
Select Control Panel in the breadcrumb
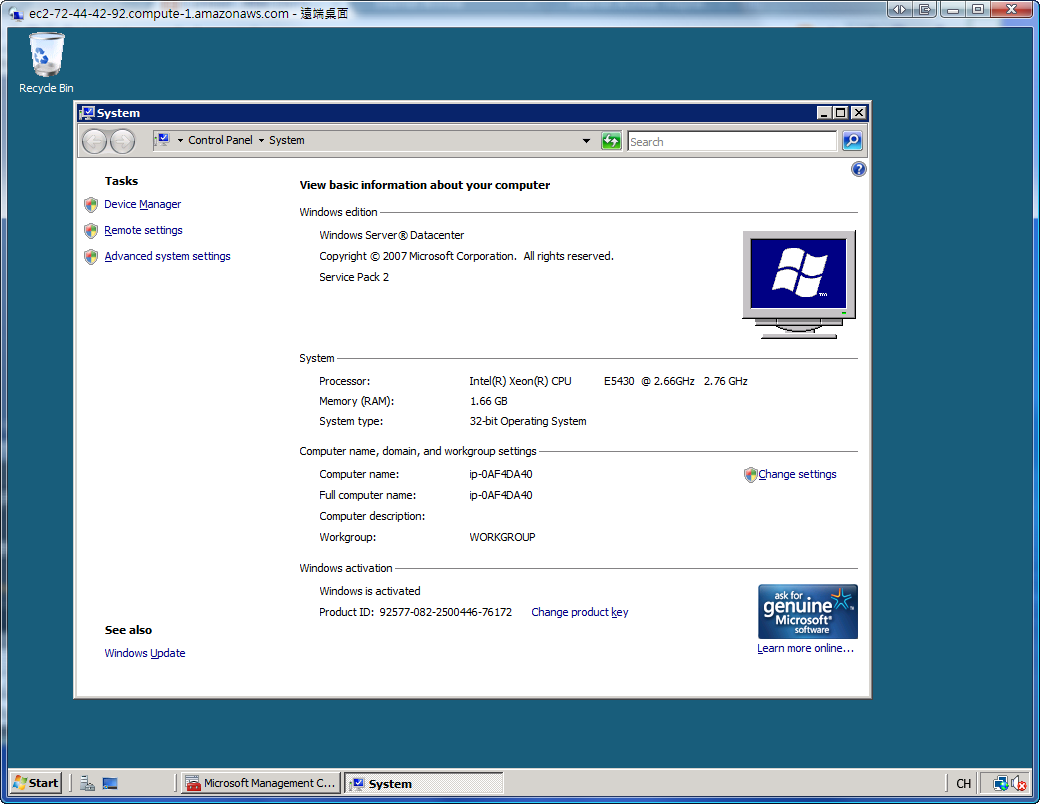coord(220,141)
